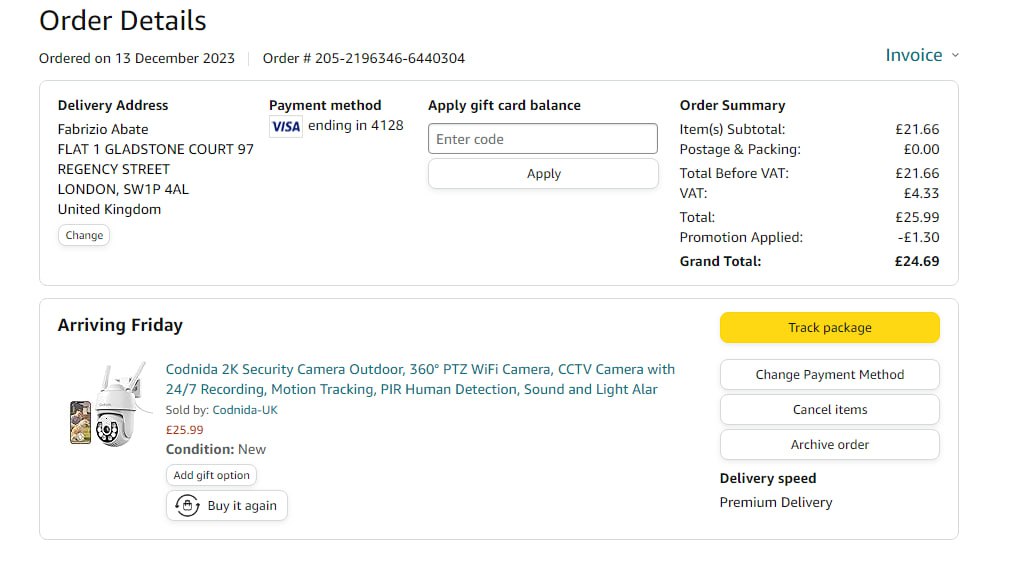The image size is (1010, 563).
Task: Visit the Codnida-UK seller link
Action: point(245,410)
